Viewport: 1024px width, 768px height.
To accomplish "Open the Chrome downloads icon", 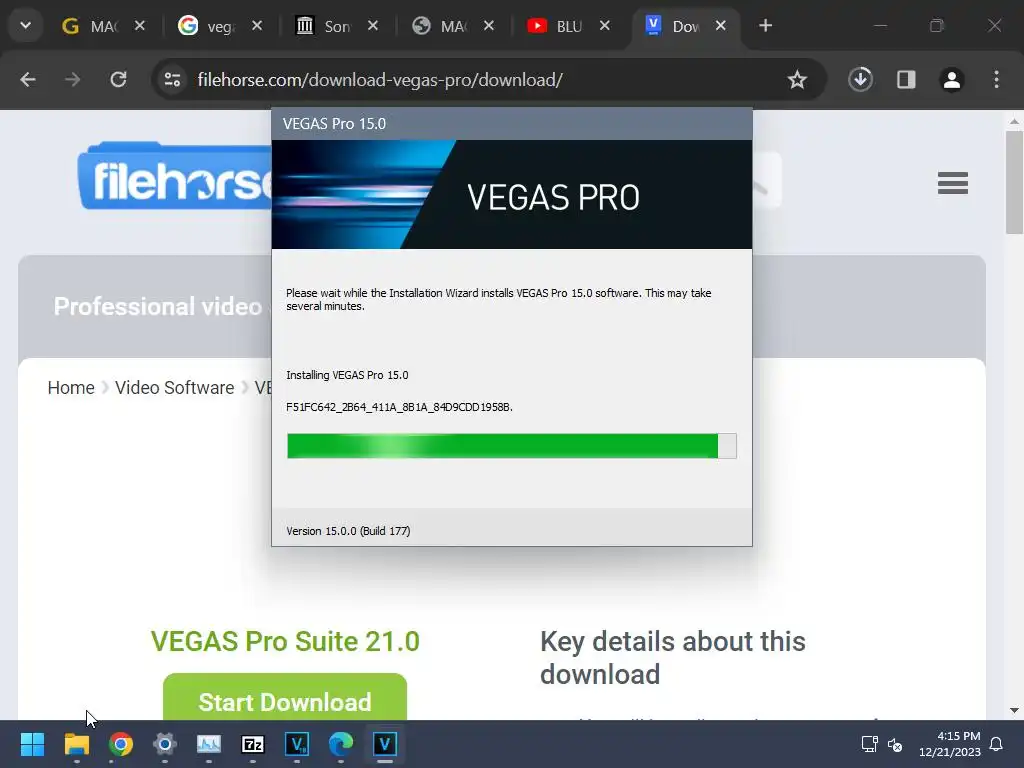I will pyautogui.click(x=861, y=80).
